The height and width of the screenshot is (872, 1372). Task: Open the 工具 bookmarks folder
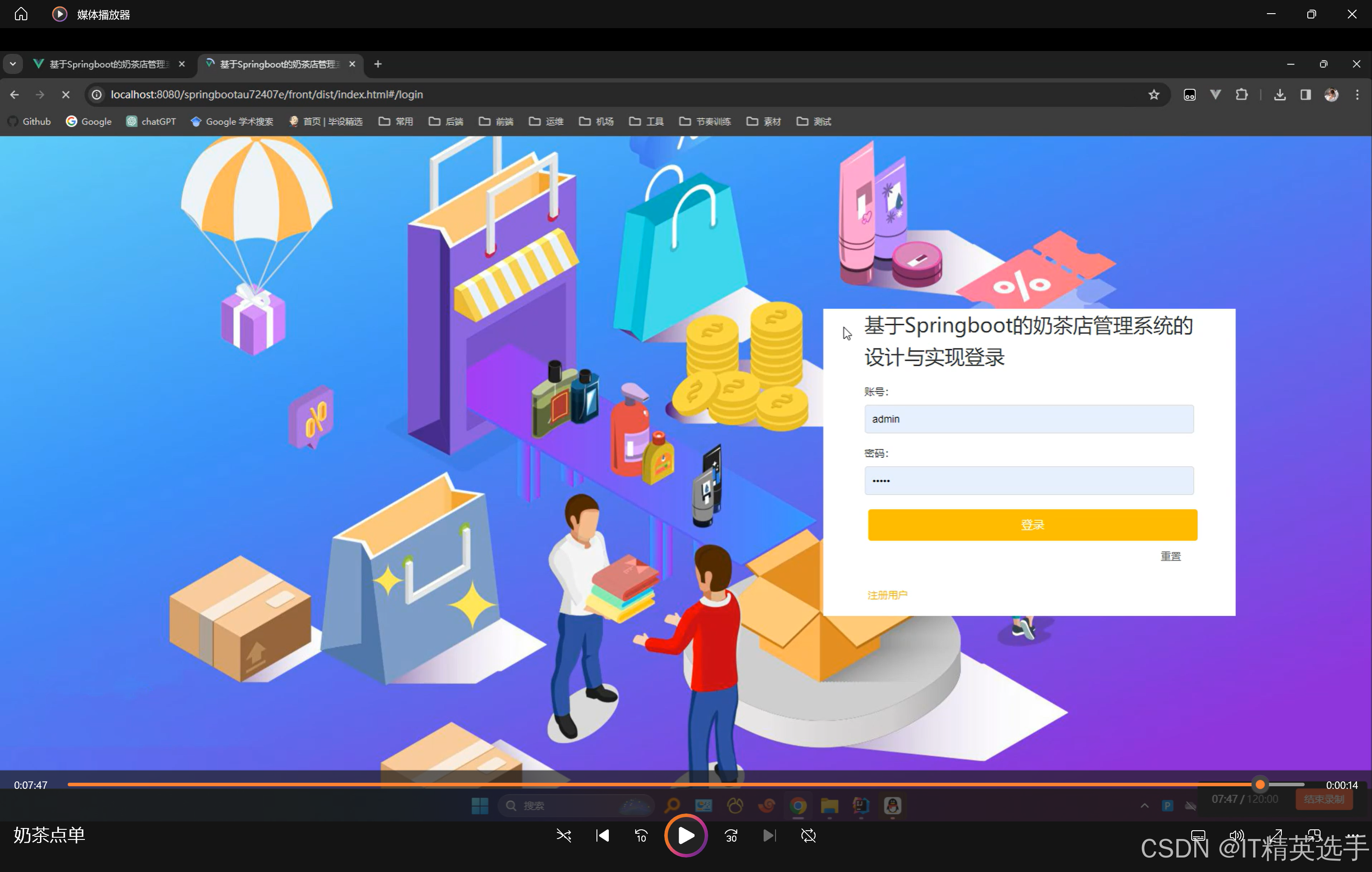coord(646,121)
